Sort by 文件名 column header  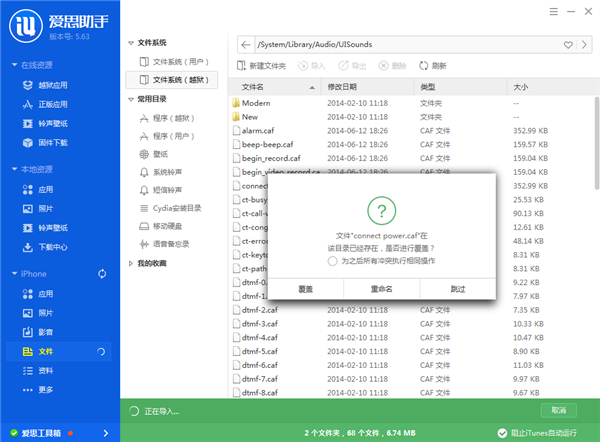click(x=275, y=87)
